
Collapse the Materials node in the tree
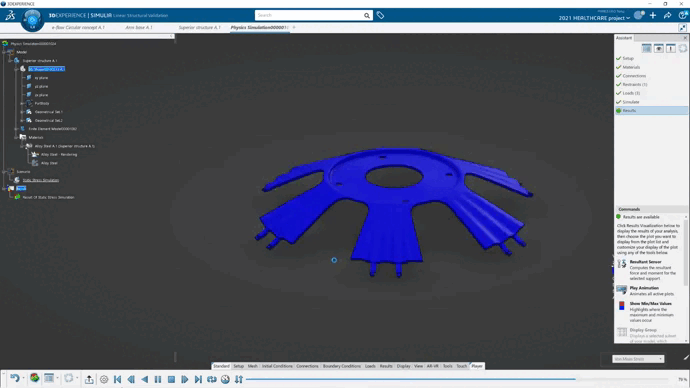[16, 137]
